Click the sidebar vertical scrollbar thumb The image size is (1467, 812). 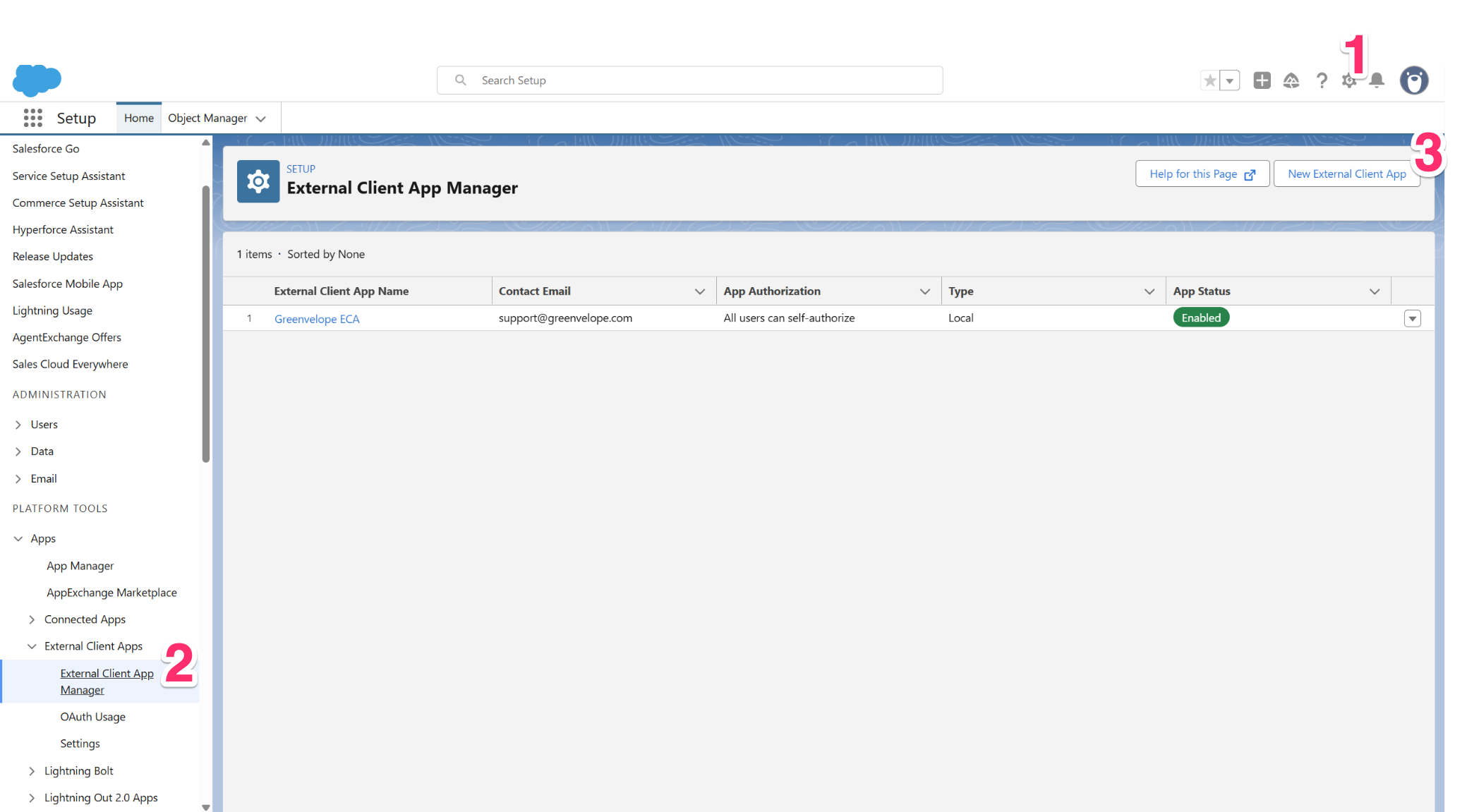(x=206, y=324)
